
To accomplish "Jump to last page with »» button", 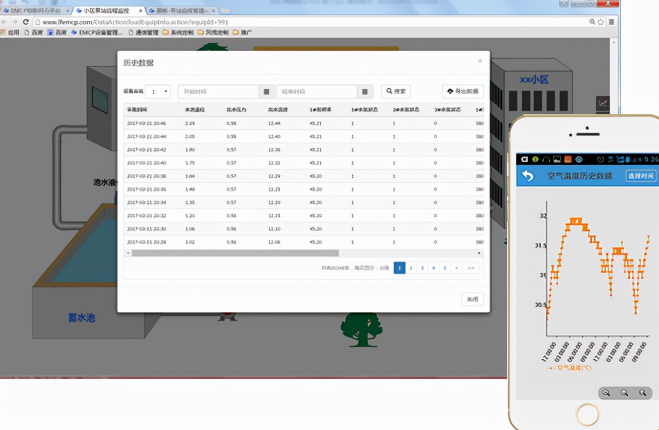I will (471, 268).
